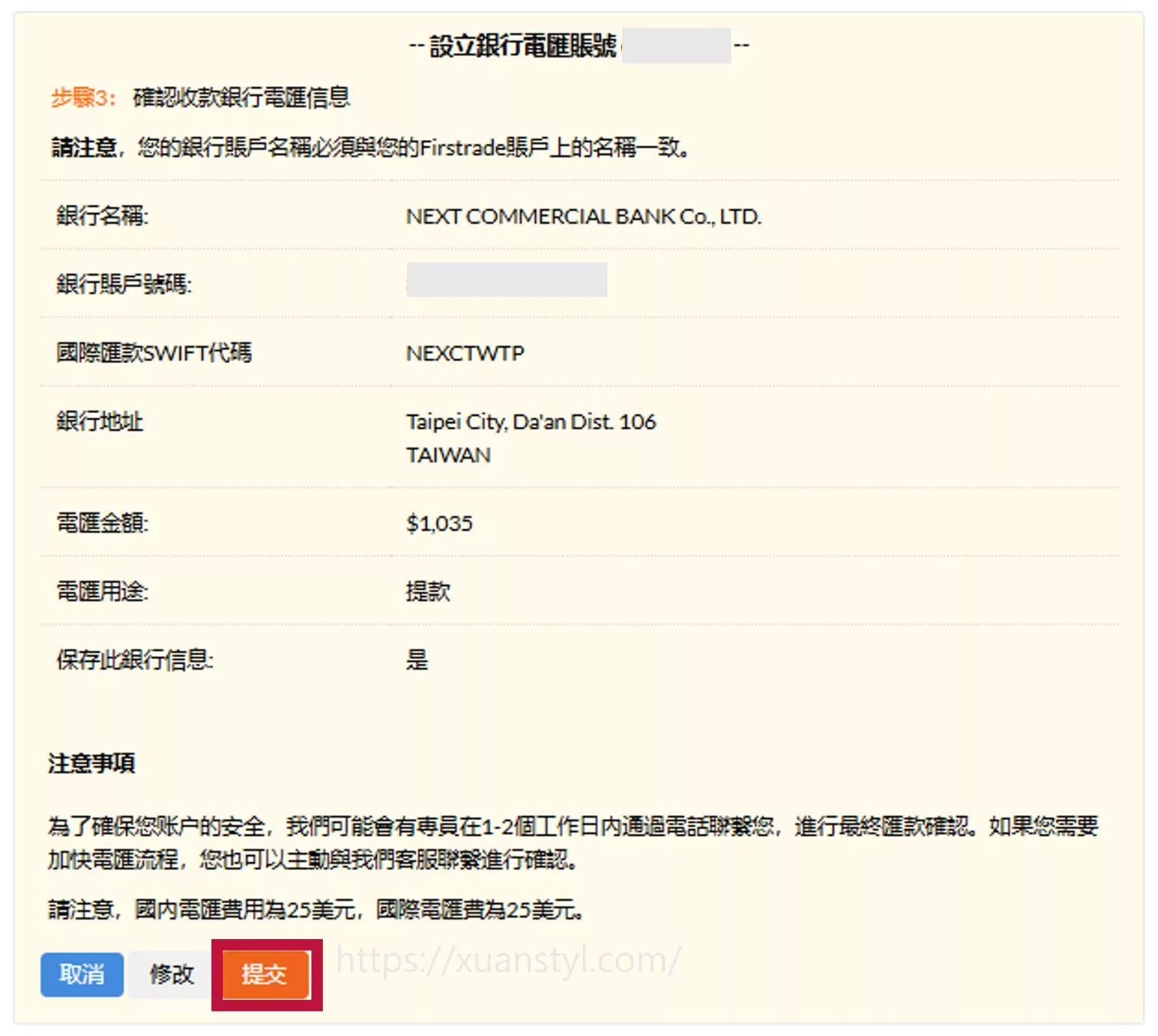Submit with the orange 提交 button
This screenshot has width=1158, height=1036.
pos(266,974)
